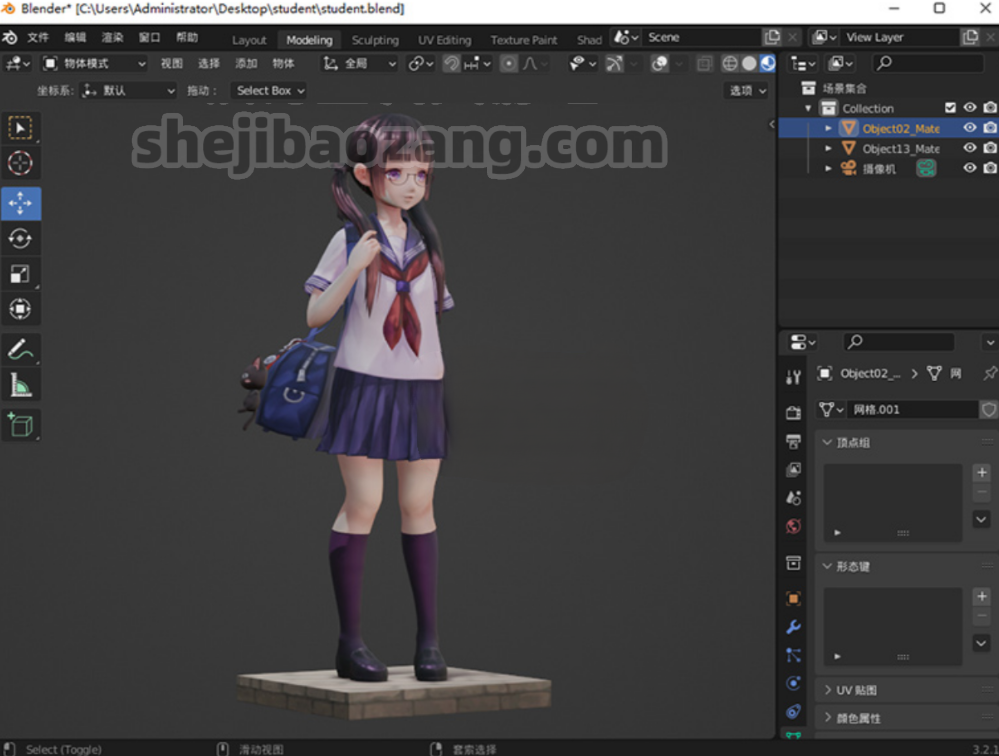Switch to the Texture Paint workspace tab
This screenshot has width=999, height=756.
coord(524,40)
